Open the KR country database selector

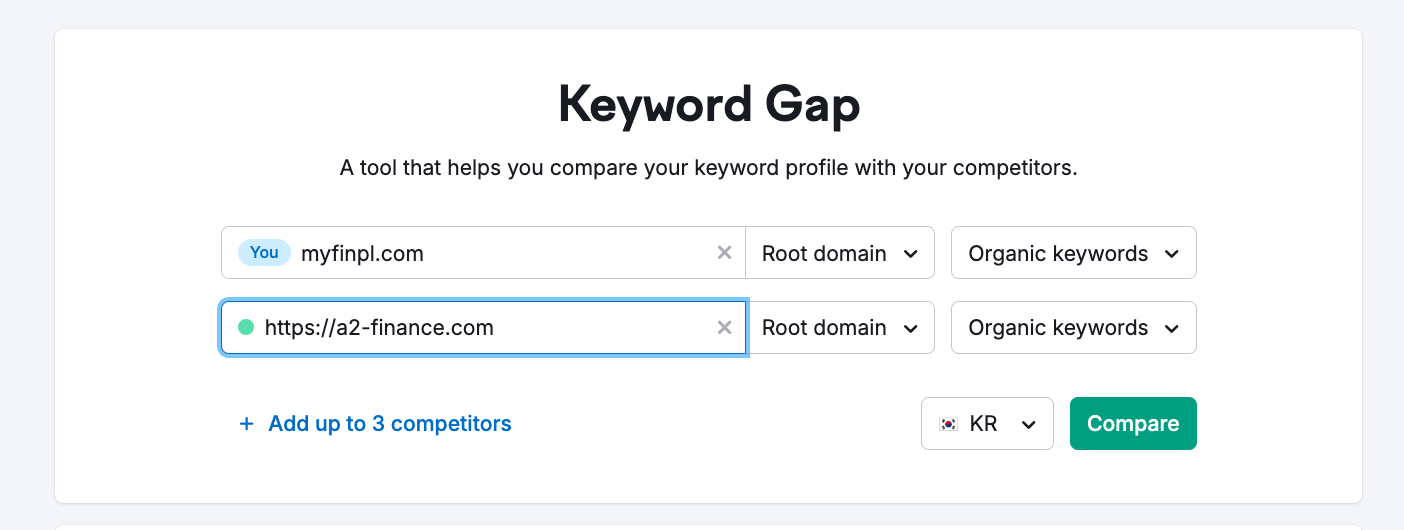pos(987,424)
